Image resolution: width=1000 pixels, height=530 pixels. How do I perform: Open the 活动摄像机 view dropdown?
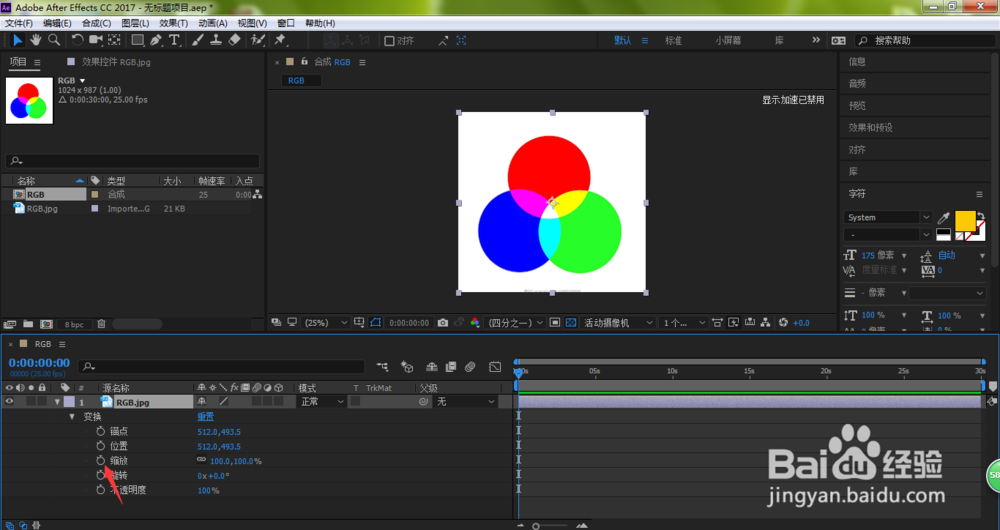click(619, 323)
